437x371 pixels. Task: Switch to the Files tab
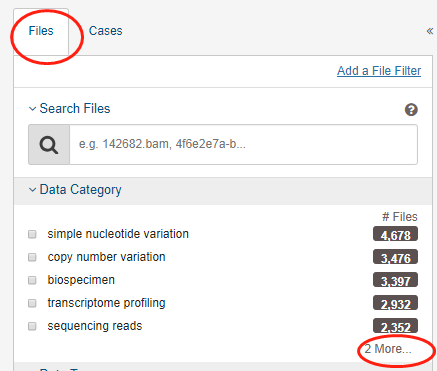click(x=41, y=31)
